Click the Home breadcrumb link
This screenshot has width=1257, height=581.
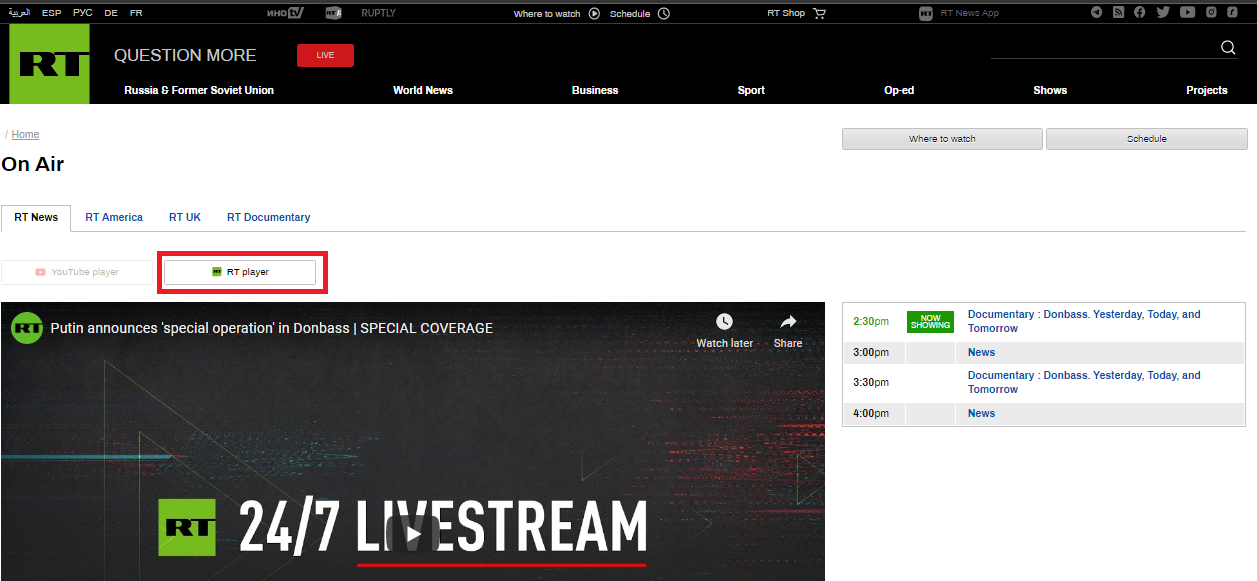tap(25, 135)
